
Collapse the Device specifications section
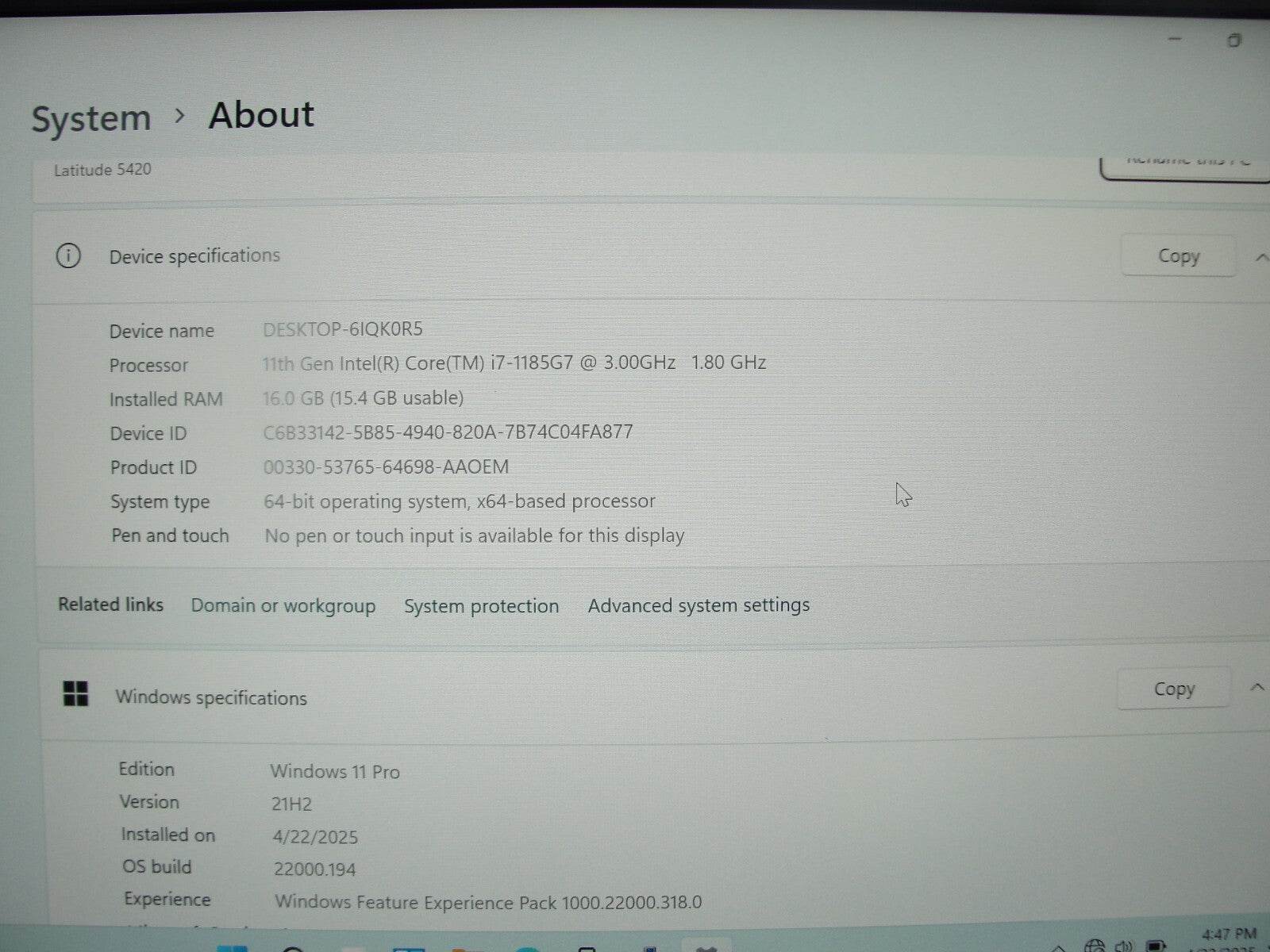pos(1262,256)
